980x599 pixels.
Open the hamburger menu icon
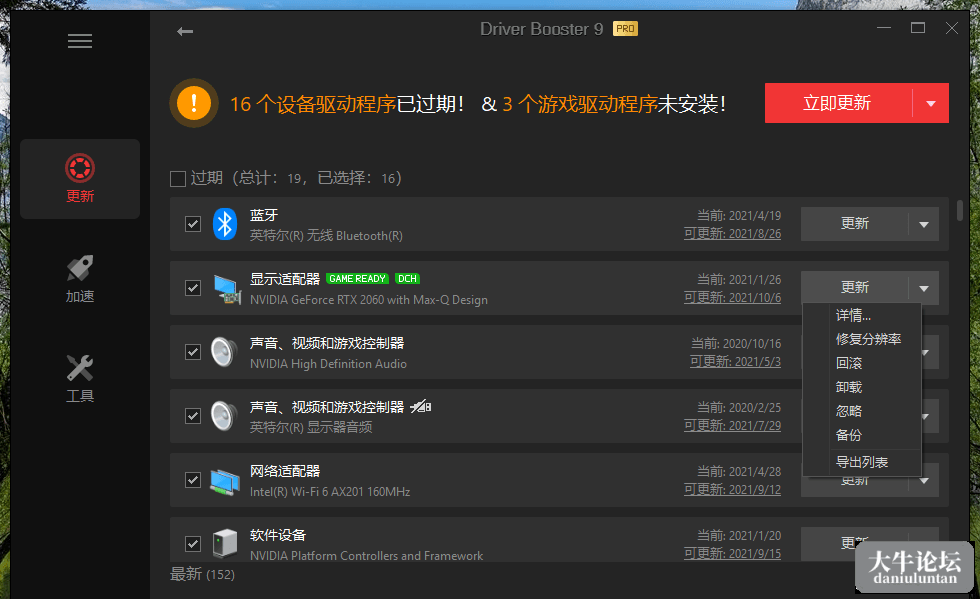80,41
